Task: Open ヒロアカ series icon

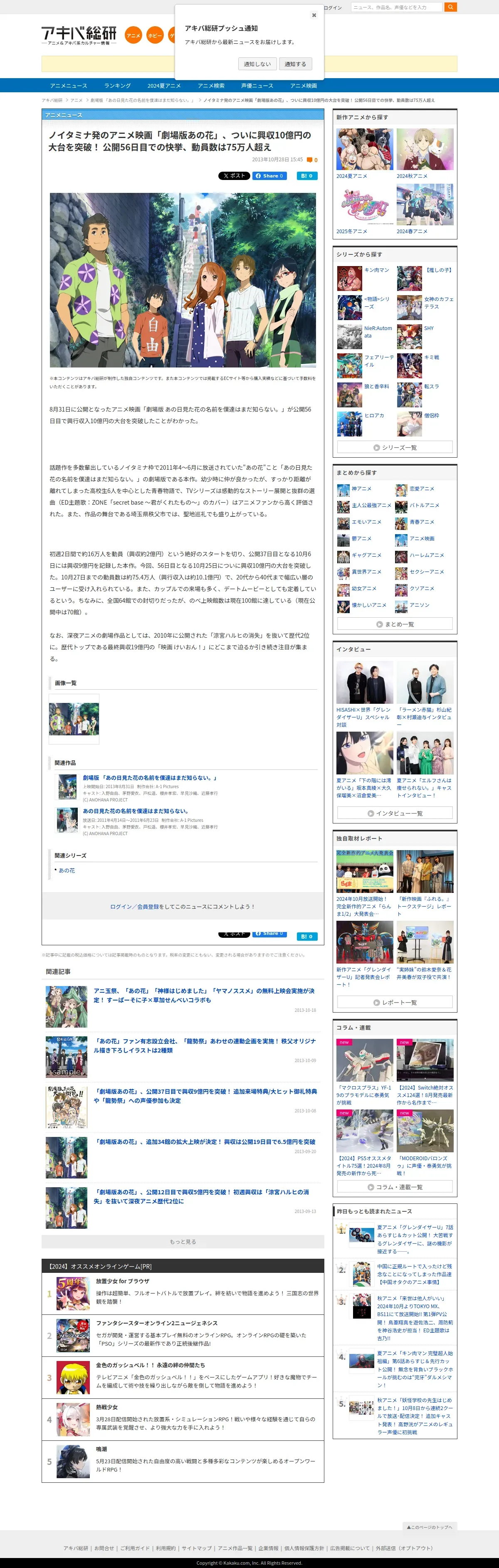Action: pyautogui.click(x=350, y=424)
